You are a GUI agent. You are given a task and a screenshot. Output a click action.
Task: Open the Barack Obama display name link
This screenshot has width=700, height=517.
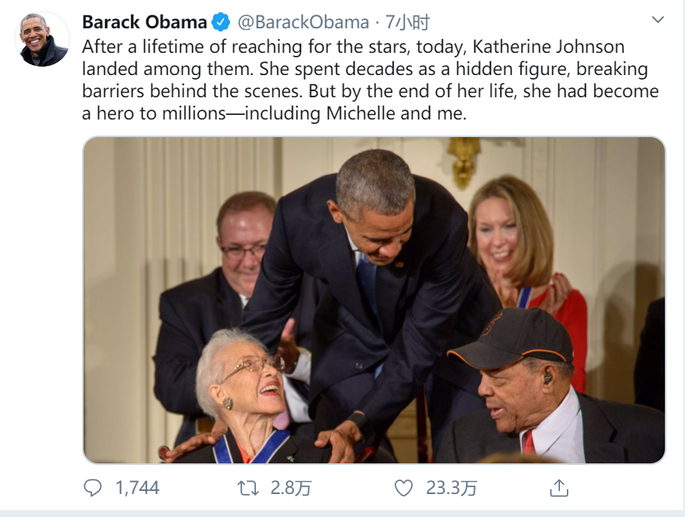click(x=144, y=22)
